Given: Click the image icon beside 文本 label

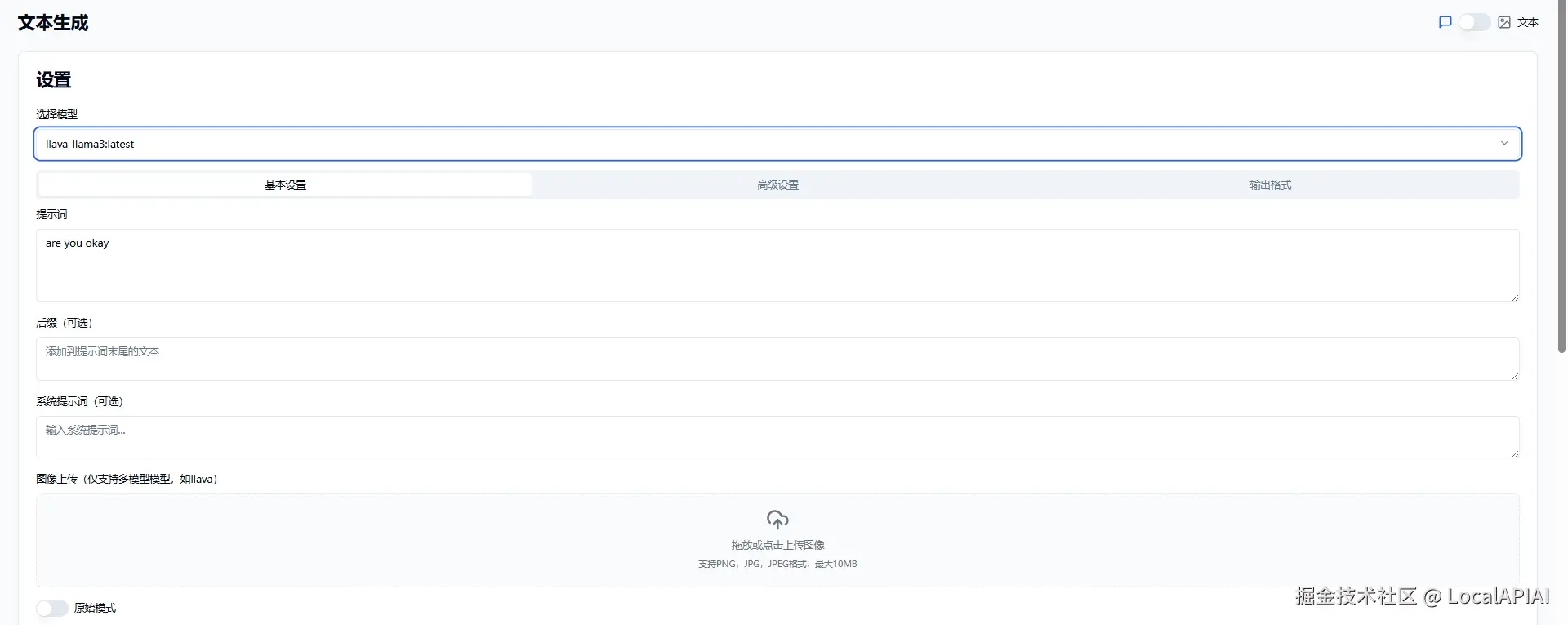Looking at the screenshot, I should 1504,22.
